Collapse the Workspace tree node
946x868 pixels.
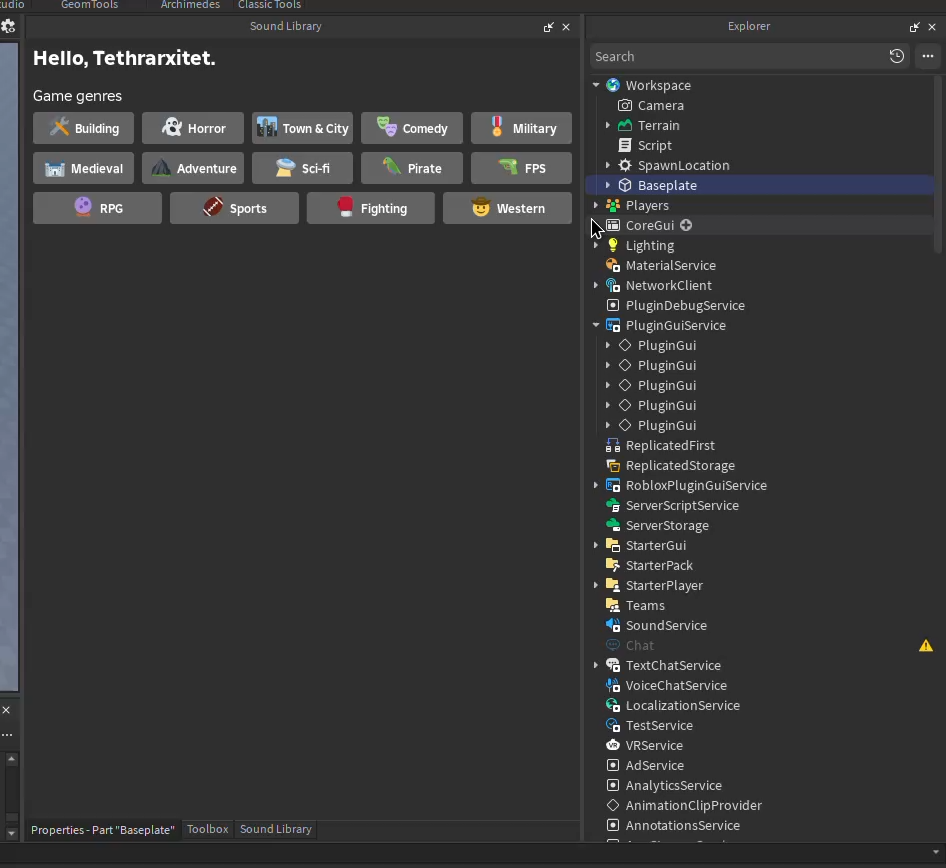596,85
